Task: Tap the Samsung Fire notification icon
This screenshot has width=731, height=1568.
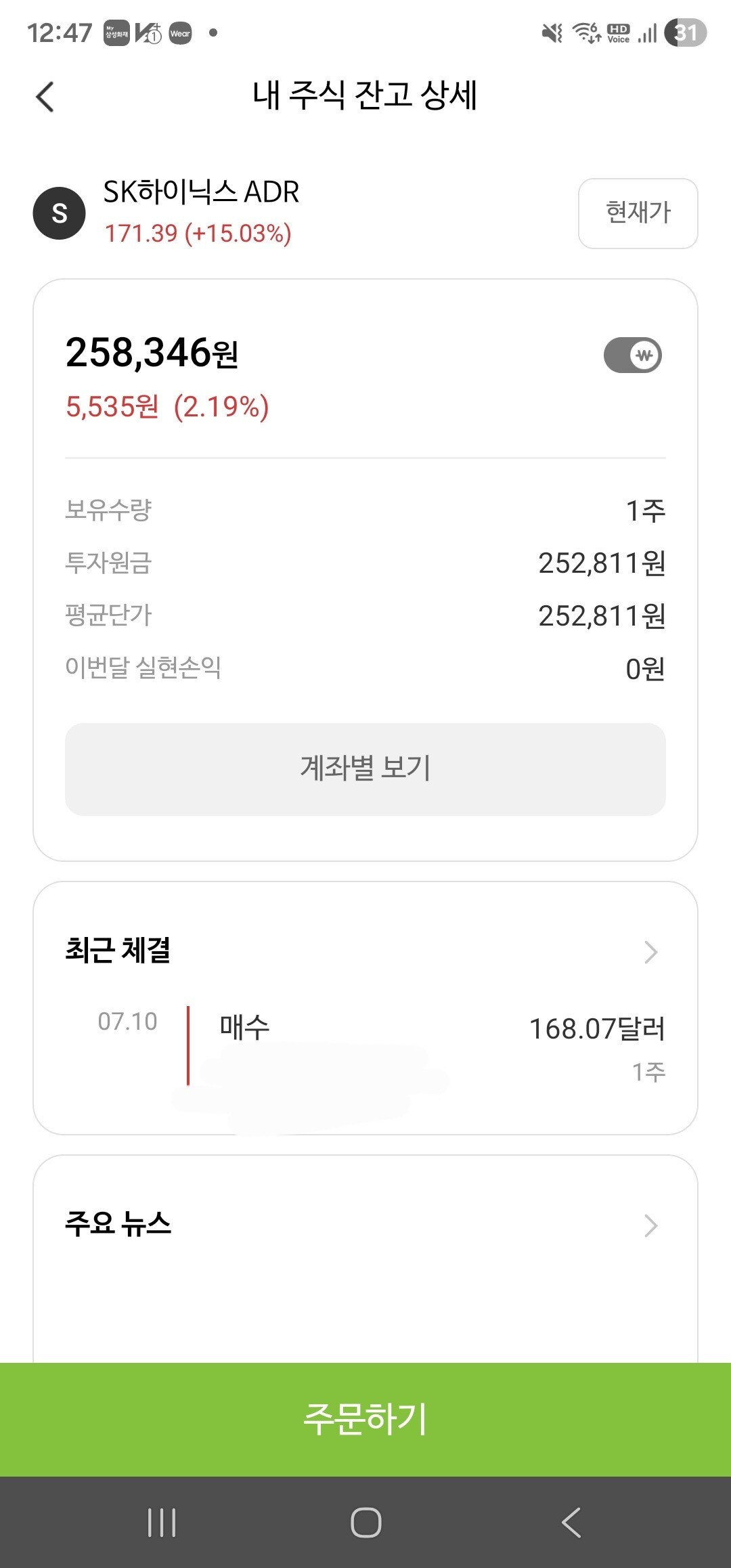Action: (x=116, y=33)
